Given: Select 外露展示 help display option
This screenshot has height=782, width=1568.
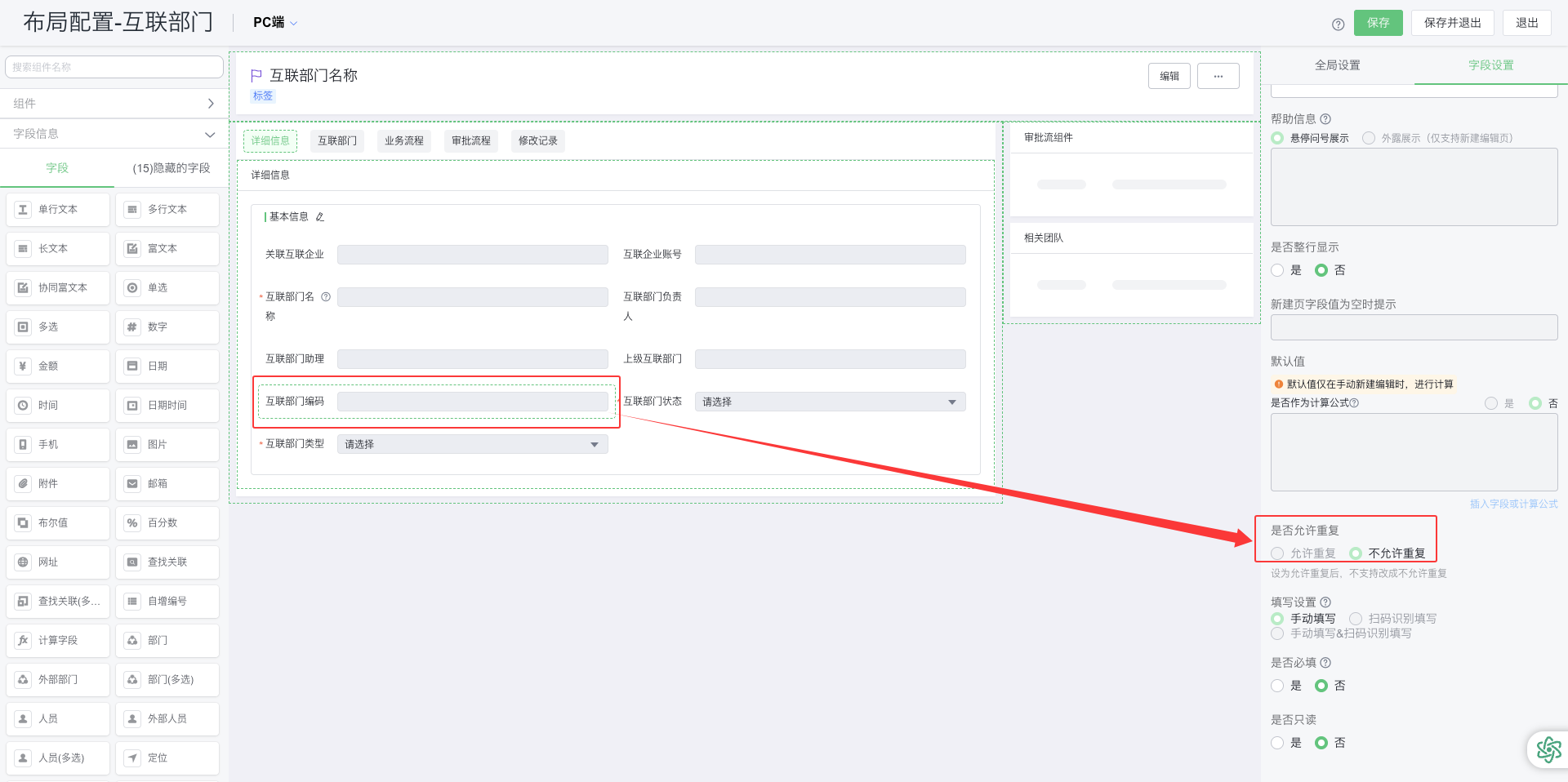Looking at the screenshot, I should tap(1369, 139).
